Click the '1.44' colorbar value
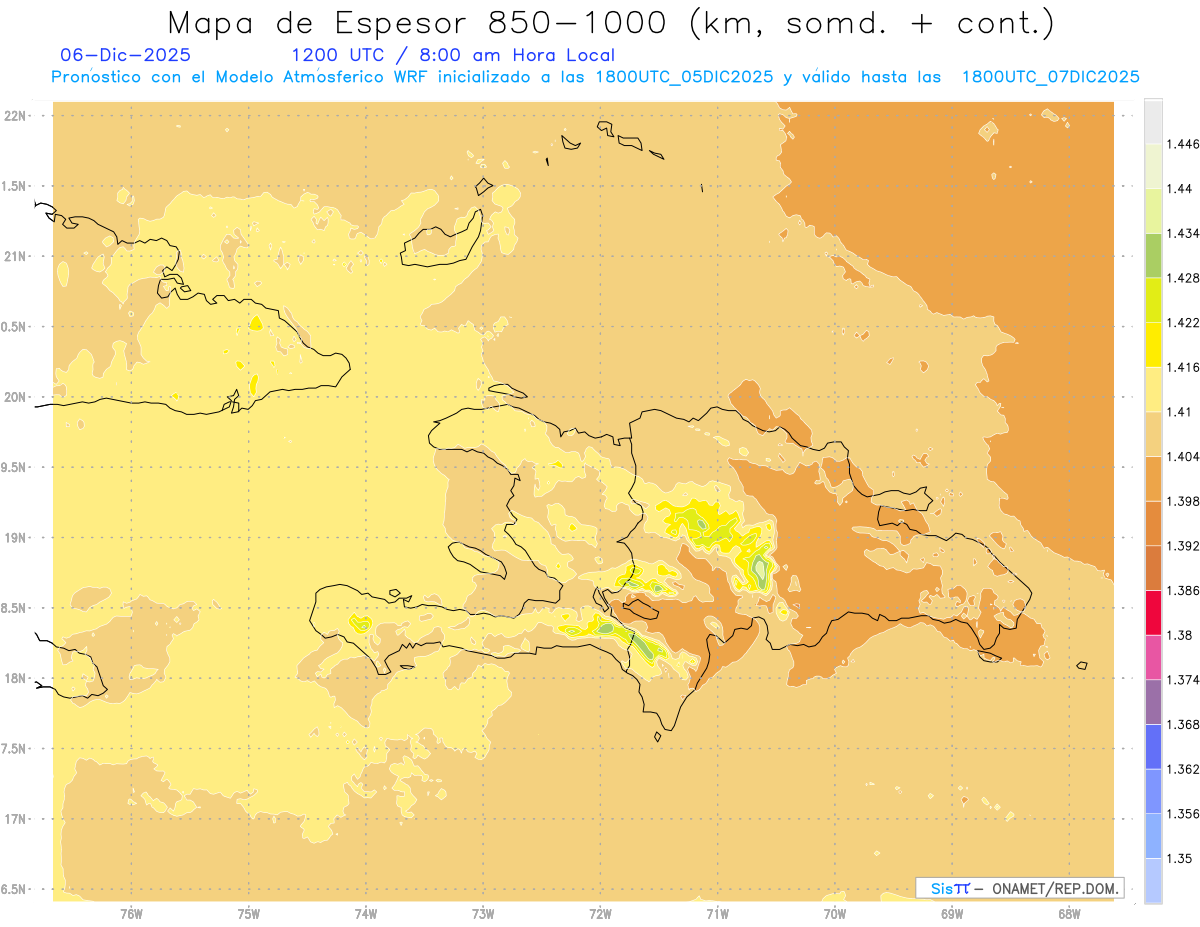 click(1180, 189)
